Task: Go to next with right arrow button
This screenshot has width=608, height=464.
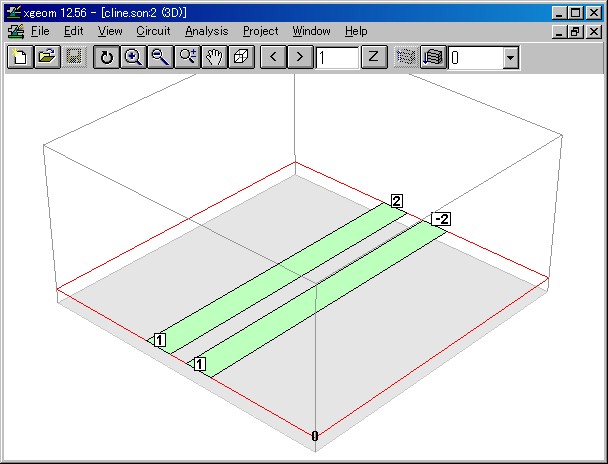Action: pyautogui.click(x=300, y=57)
